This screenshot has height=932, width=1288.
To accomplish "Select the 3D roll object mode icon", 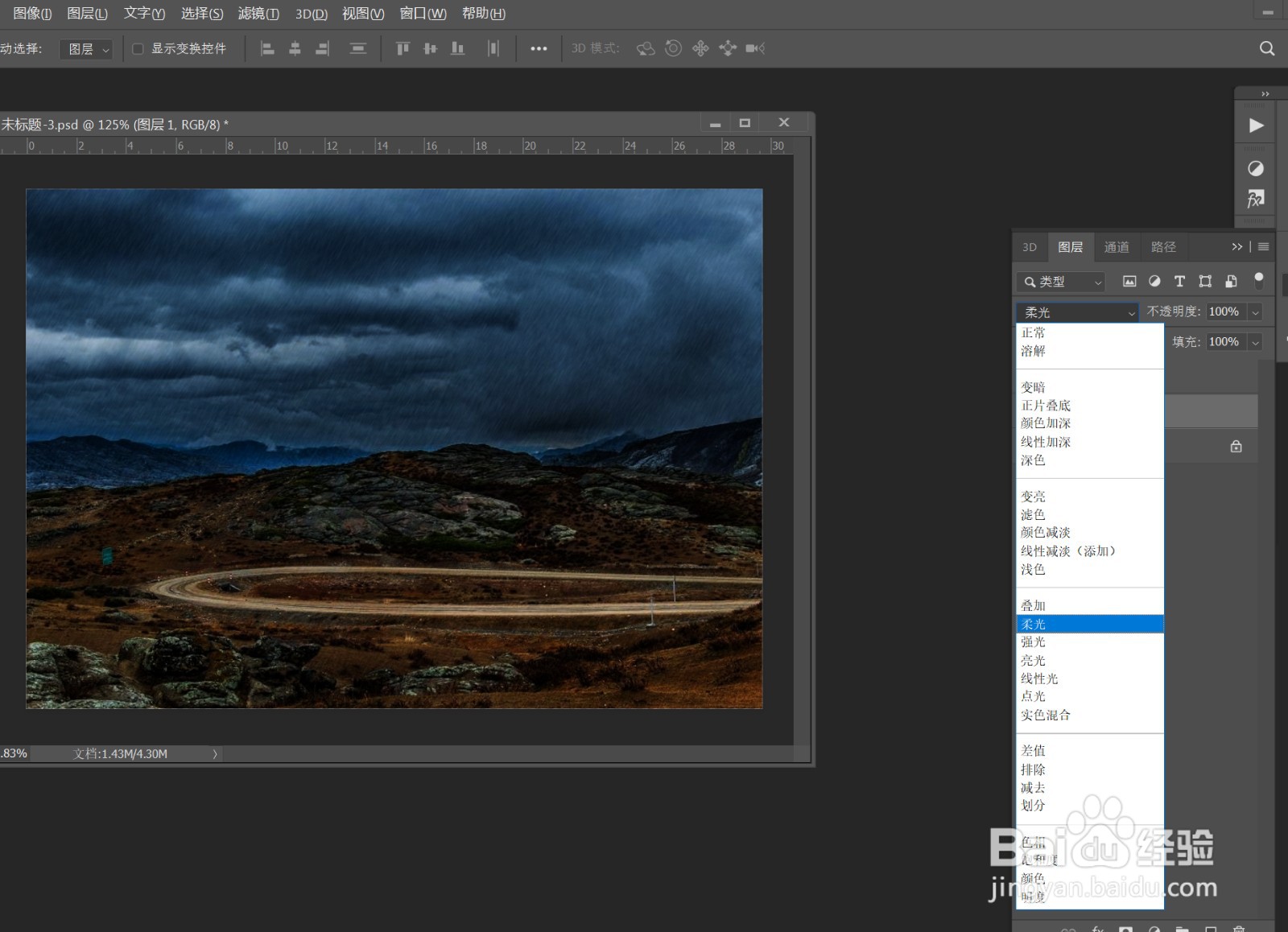I will tap(674, 49).
